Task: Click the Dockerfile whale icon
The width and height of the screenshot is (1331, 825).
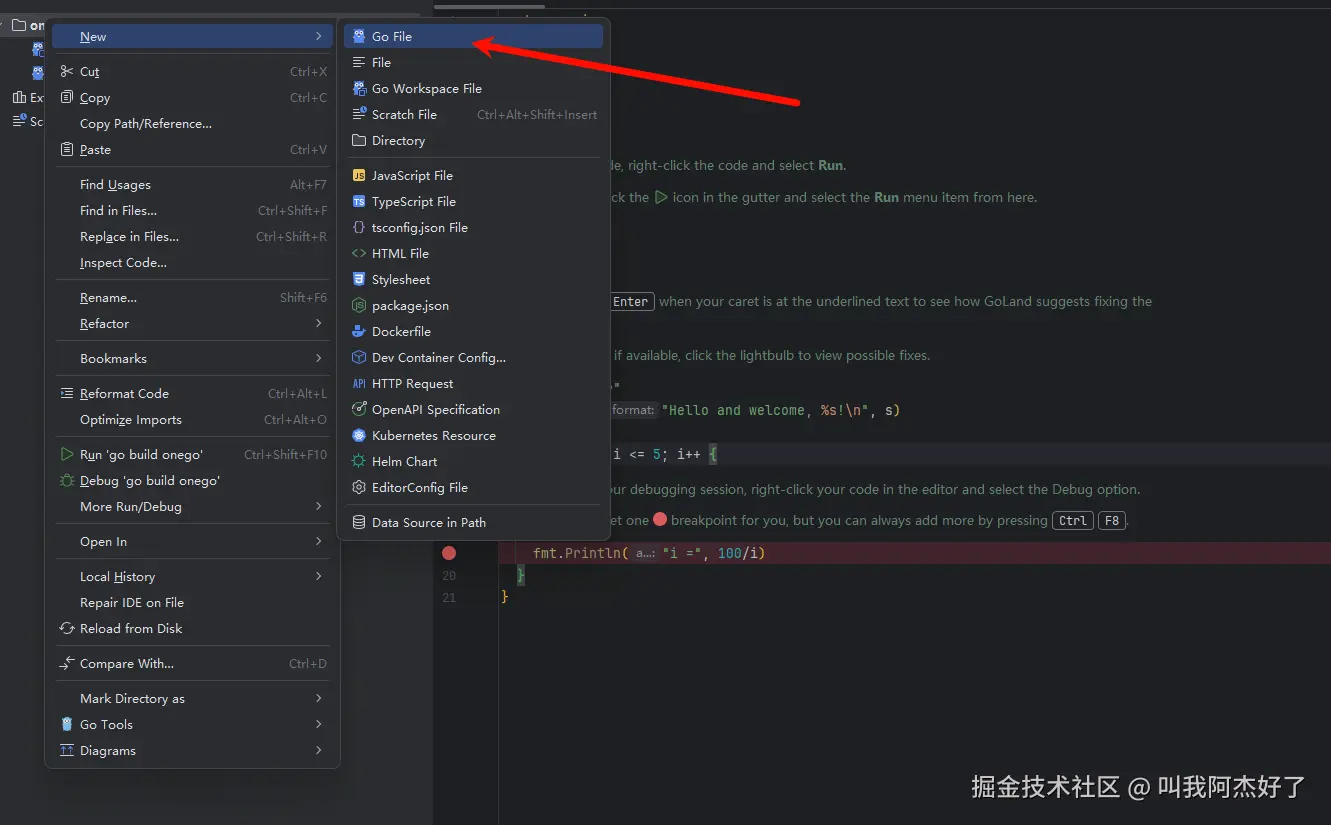Action: 359,331
